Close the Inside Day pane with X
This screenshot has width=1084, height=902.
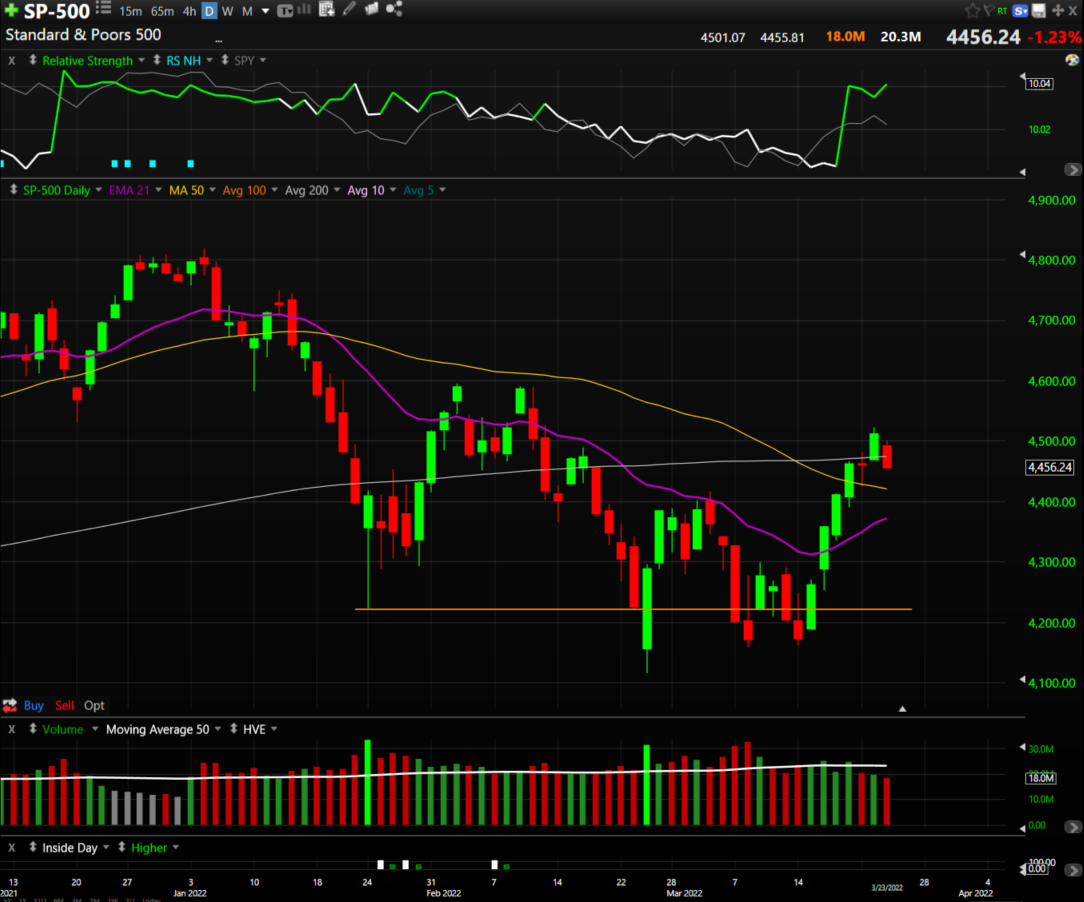(12, 847)
